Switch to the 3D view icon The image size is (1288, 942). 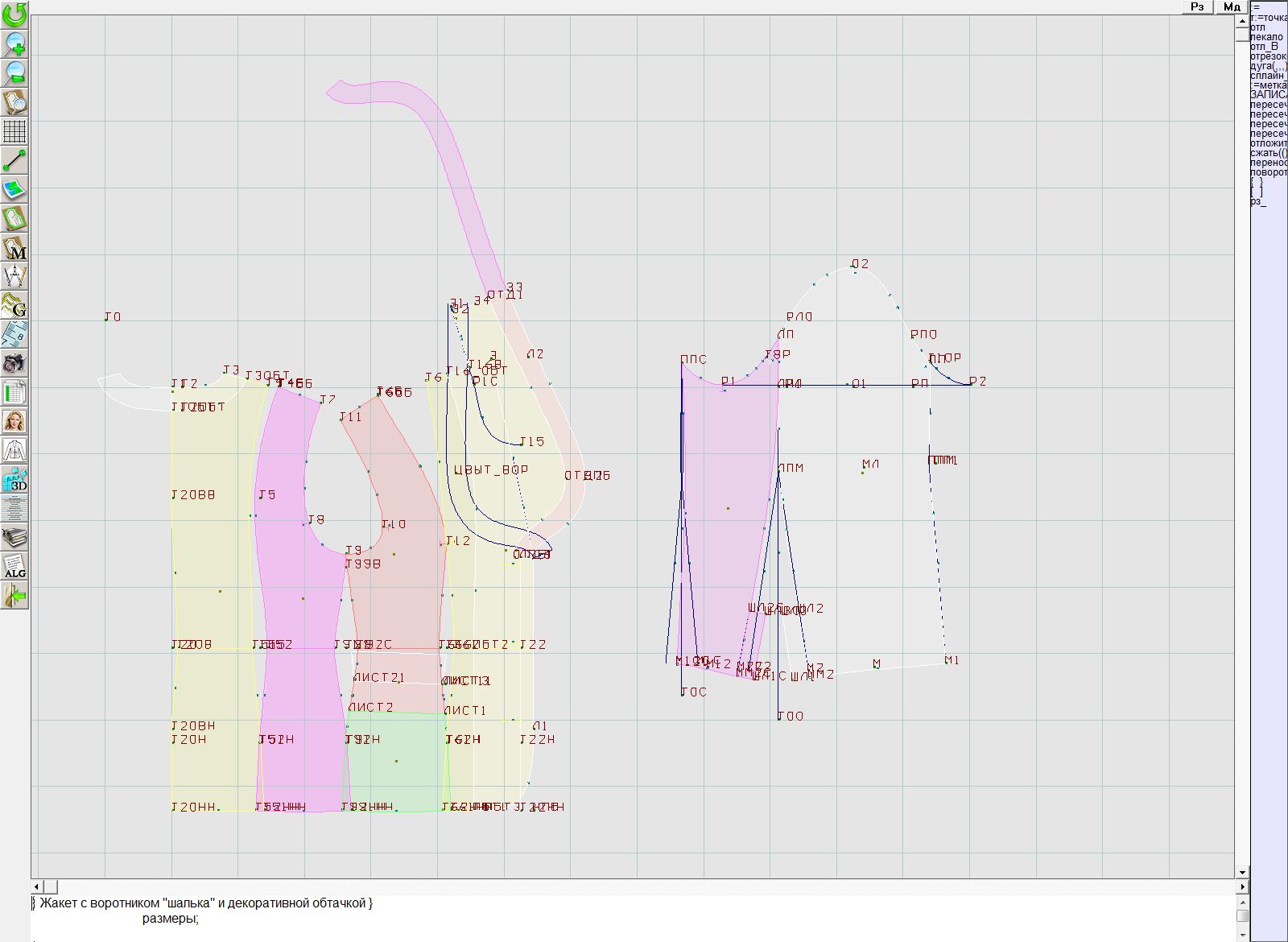point(14,480)
